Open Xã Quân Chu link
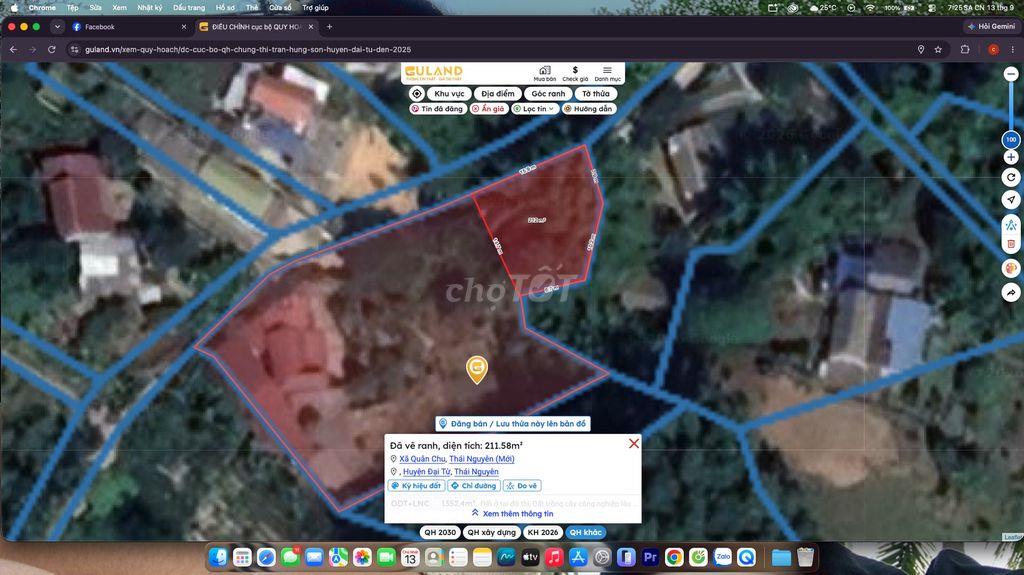The image size is (1024, 575). [423, 459]
